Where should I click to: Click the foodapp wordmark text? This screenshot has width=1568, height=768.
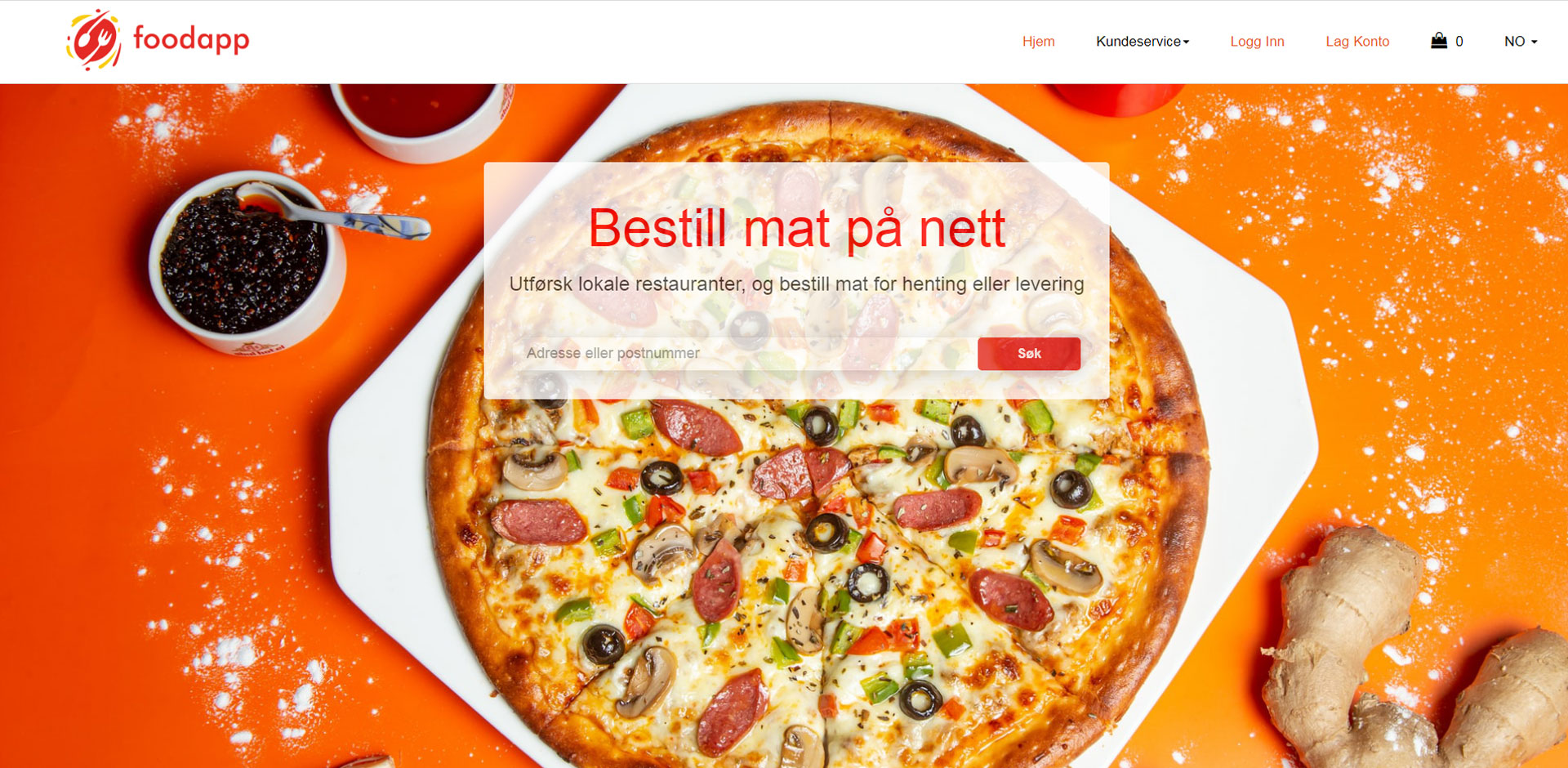tap(191, 39)
